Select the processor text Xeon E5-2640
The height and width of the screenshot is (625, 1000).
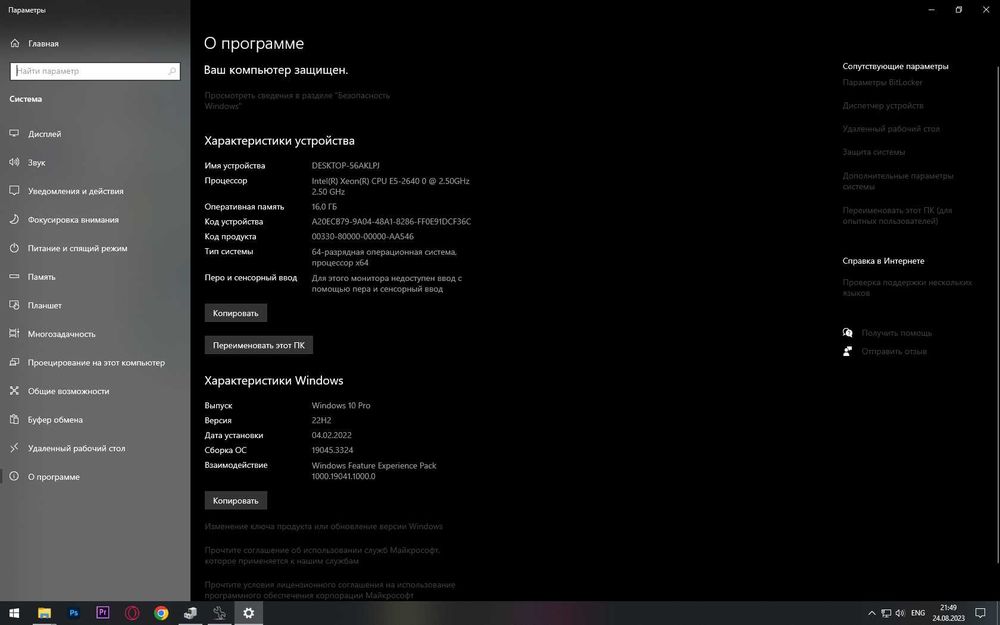point(390,186)
